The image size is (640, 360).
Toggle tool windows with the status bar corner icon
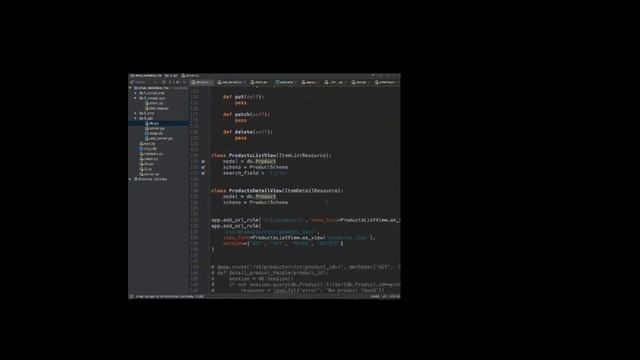coord(131,297)
